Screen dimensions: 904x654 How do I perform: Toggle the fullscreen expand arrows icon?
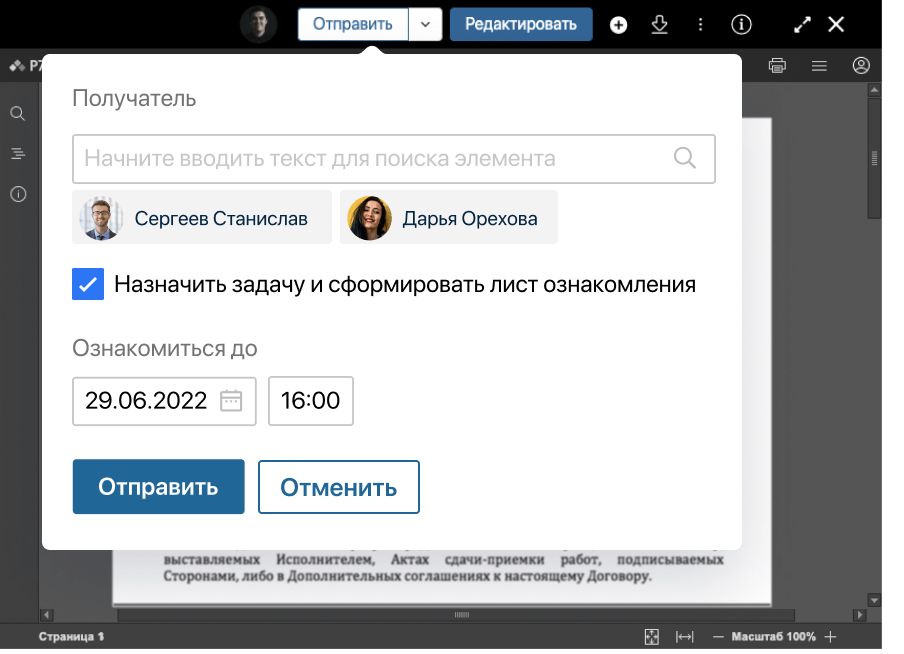point(802,24)
